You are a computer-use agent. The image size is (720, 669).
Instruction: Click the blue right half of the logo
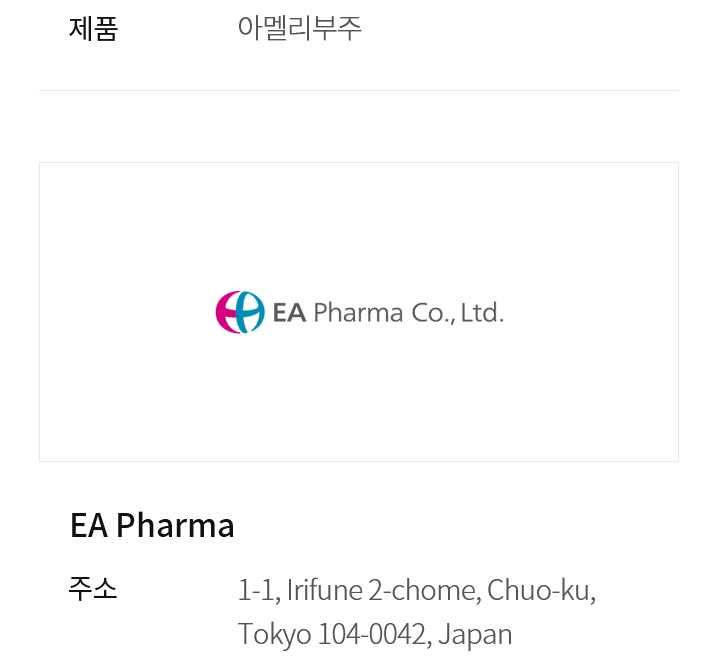click(252, 312)
